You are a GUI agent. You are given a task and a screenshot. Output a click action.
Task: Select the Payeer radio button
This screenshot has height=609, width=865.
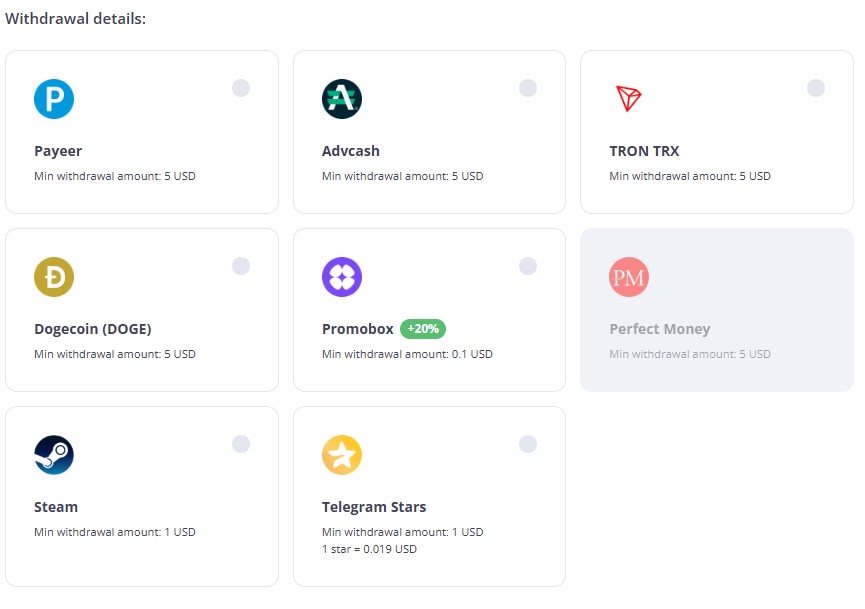click(241, 88)
